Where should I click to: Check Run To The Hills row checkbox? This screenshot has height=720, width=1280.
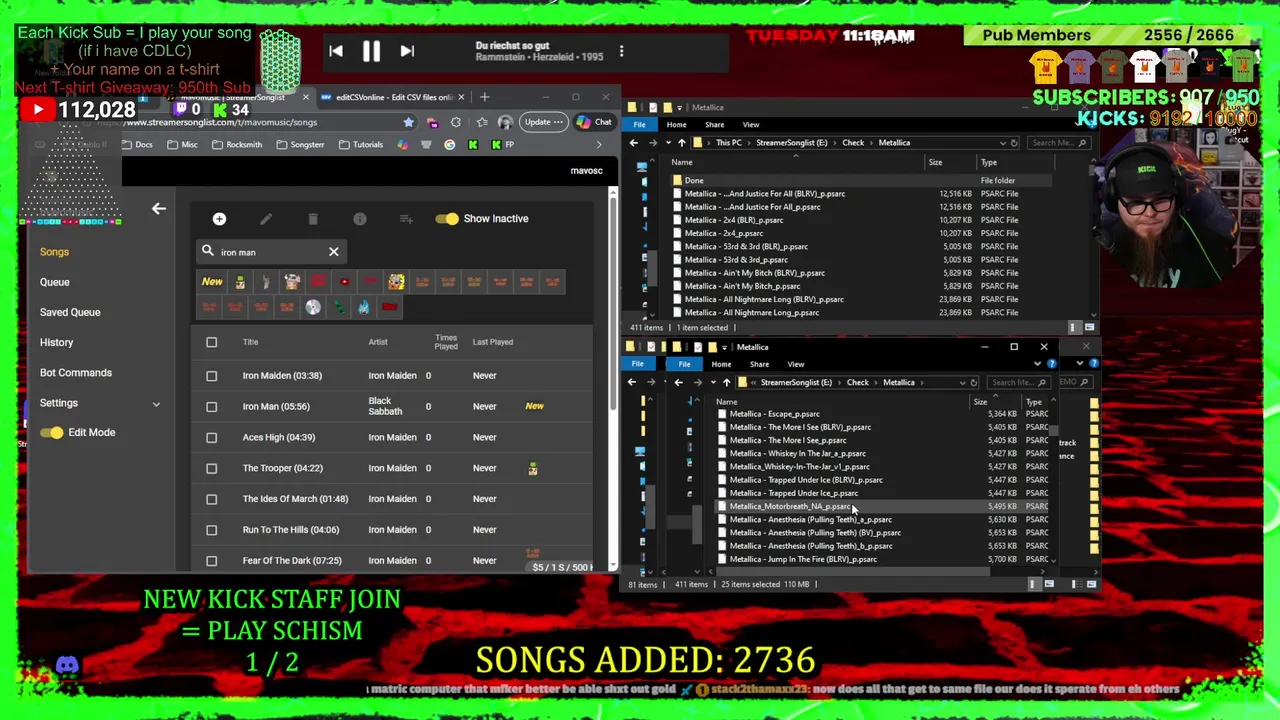(211, 530)
